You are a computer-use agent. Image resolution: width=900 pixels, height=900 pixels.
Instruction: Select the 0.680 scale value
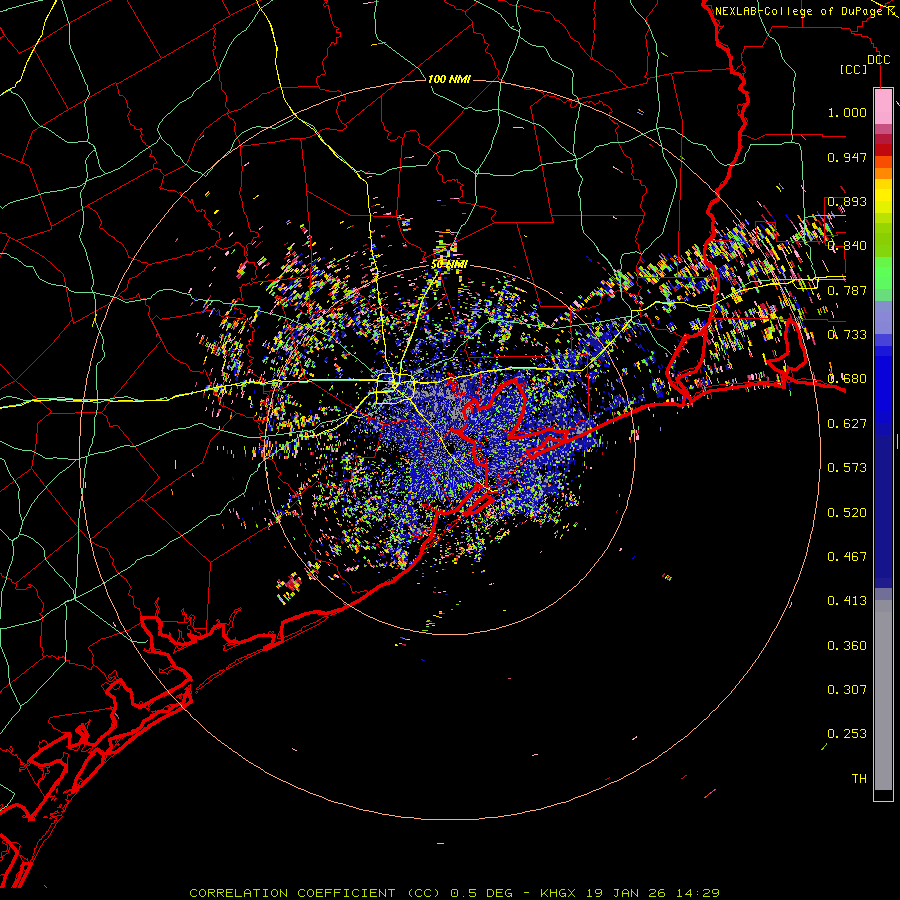(x=847, y=379)
